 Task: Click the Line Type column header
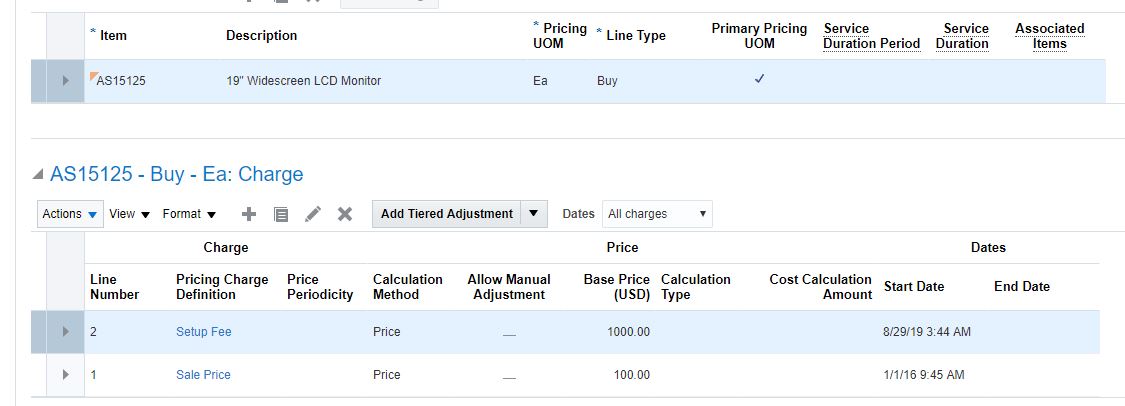(636, 36)
